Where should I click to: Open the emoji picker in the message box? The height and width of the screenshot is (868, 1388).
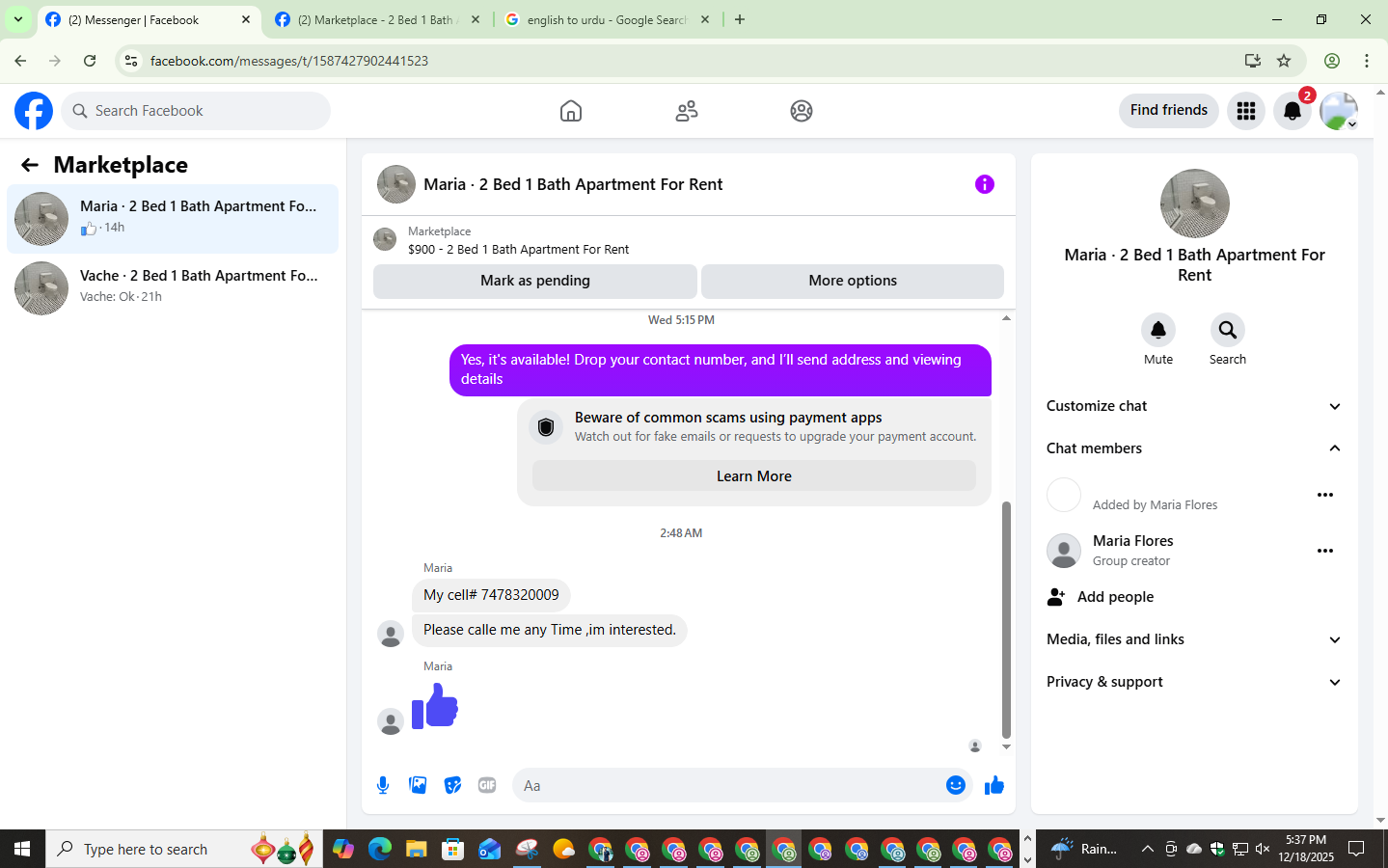tap(956, 785)
